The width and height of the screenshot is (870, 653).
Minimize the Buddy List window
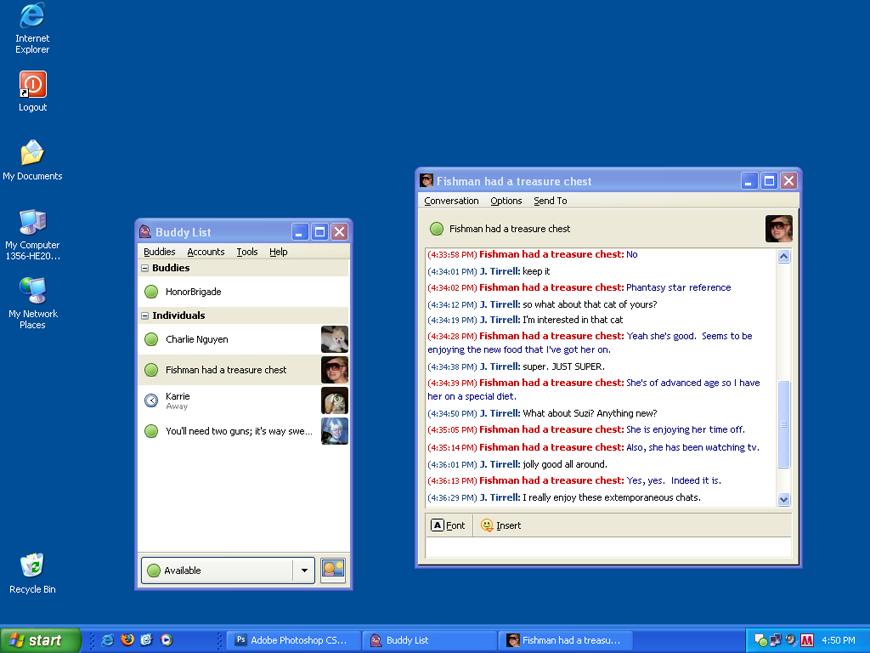[299, 232]
